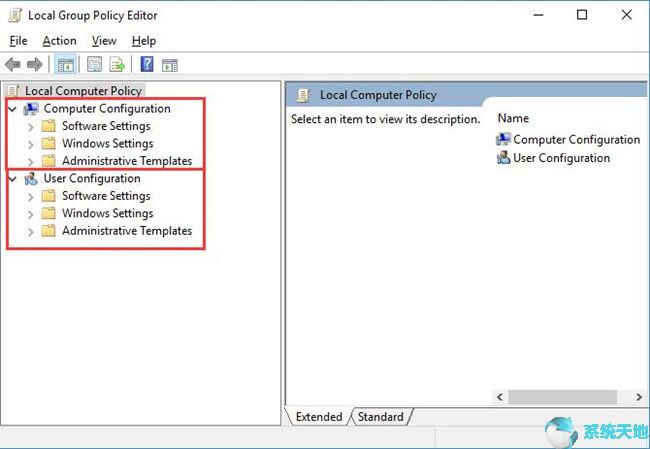This screenshot has height=449, width=650.
Task: Select User Configuration label in the tree
Action: 92,179
